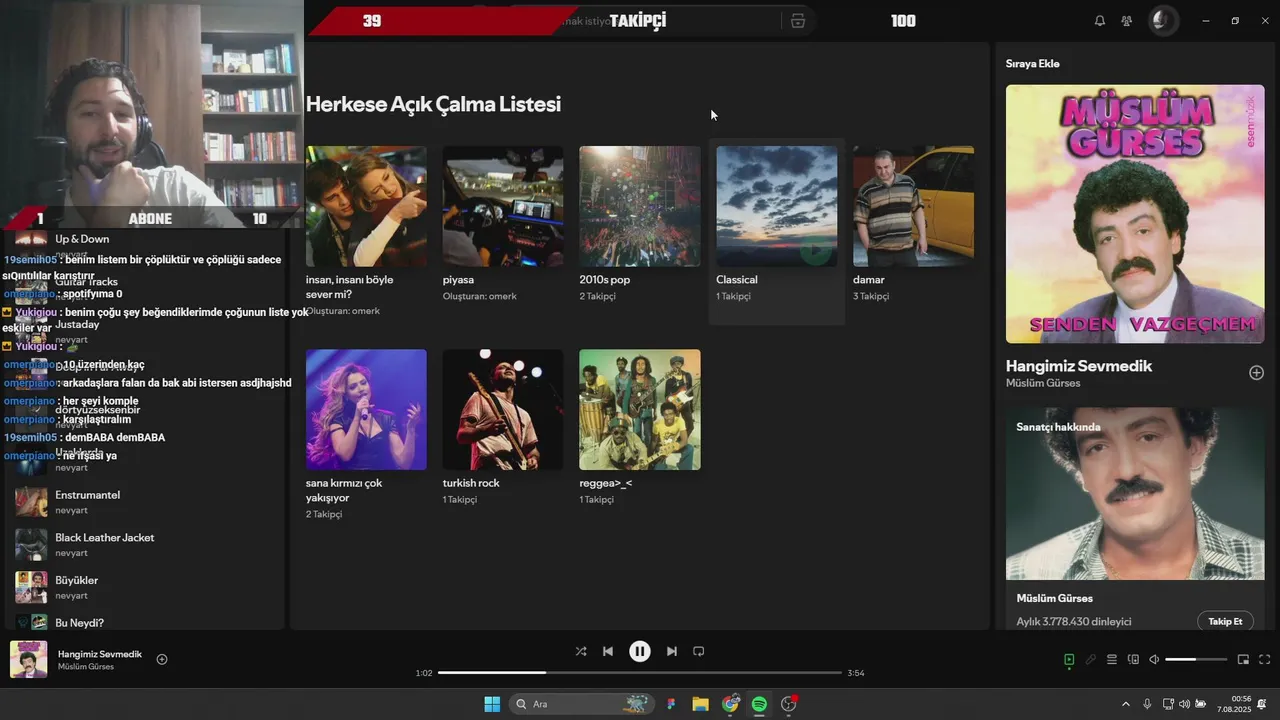Image resolution: width=1280 pixels, height=720 pixels.
Task: Click the browse icon in top bar
Action: [798, 21]
